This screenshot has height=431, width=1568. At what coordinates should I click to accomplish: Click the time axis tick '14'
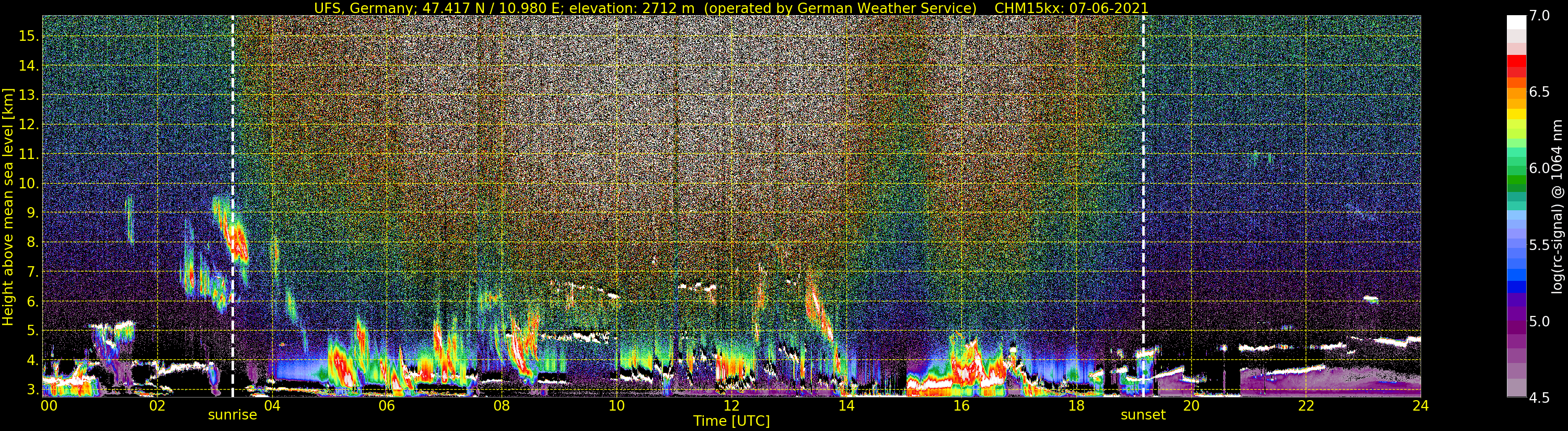point(846,406)
